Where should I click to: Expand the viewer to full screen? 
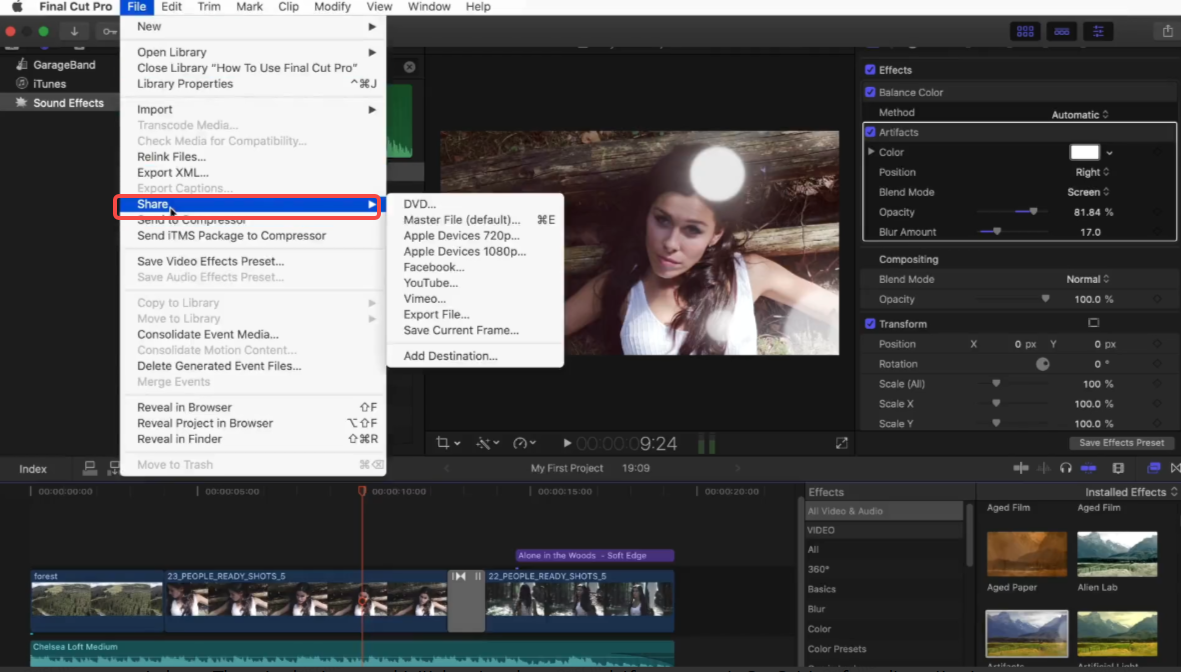[841, 441]
